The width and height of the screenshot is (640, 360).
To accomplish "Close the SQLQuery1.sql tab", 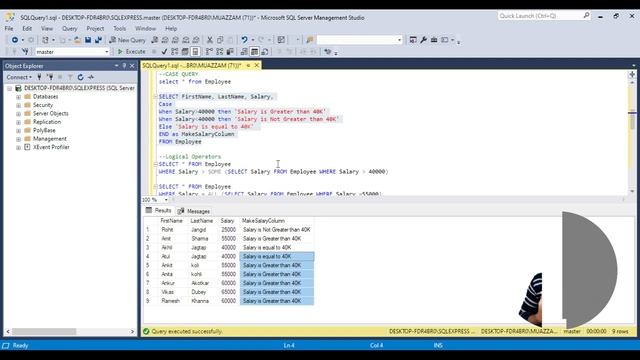I will (257, 65).
